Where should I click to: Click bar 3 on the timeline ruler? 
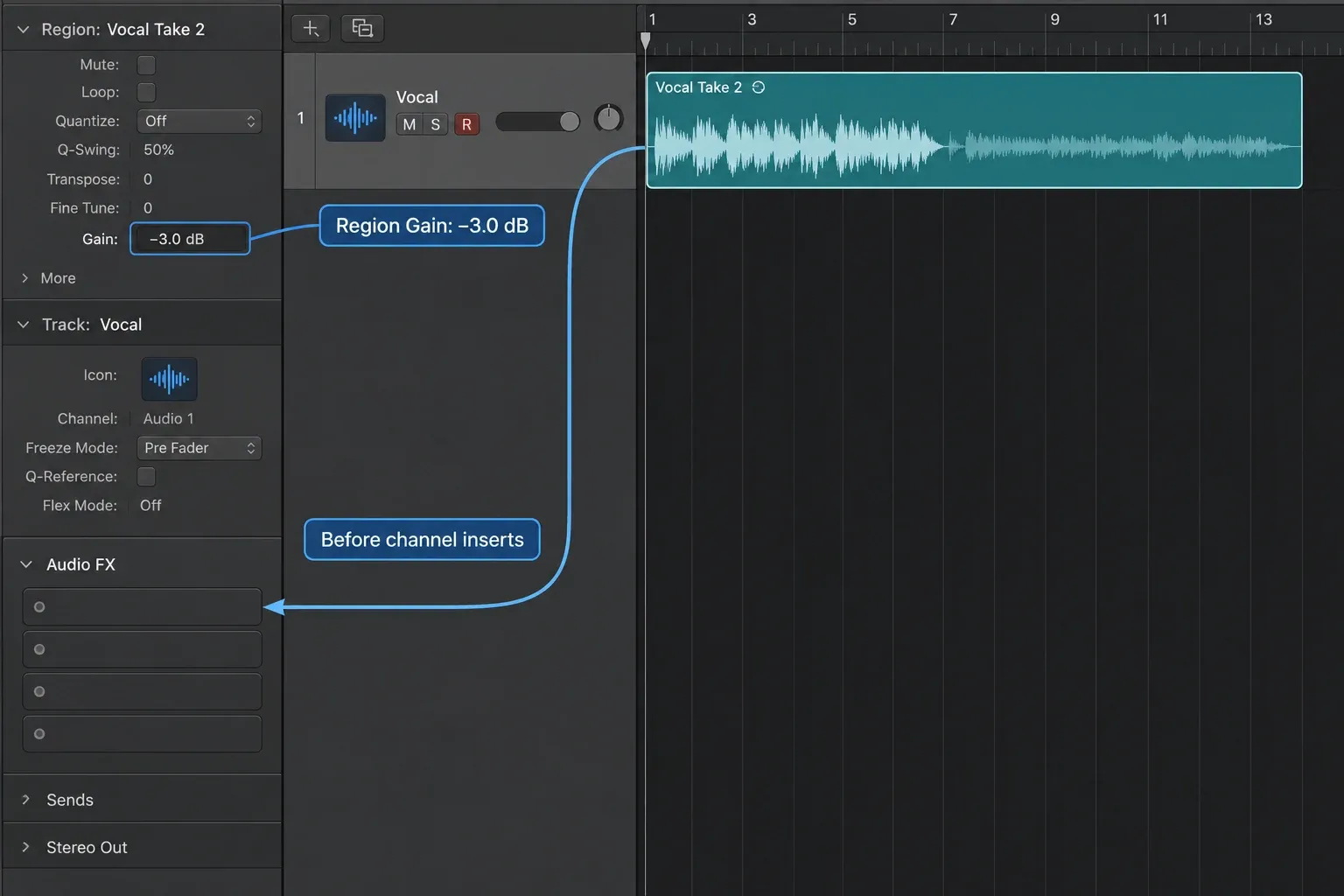pos(752,19)
